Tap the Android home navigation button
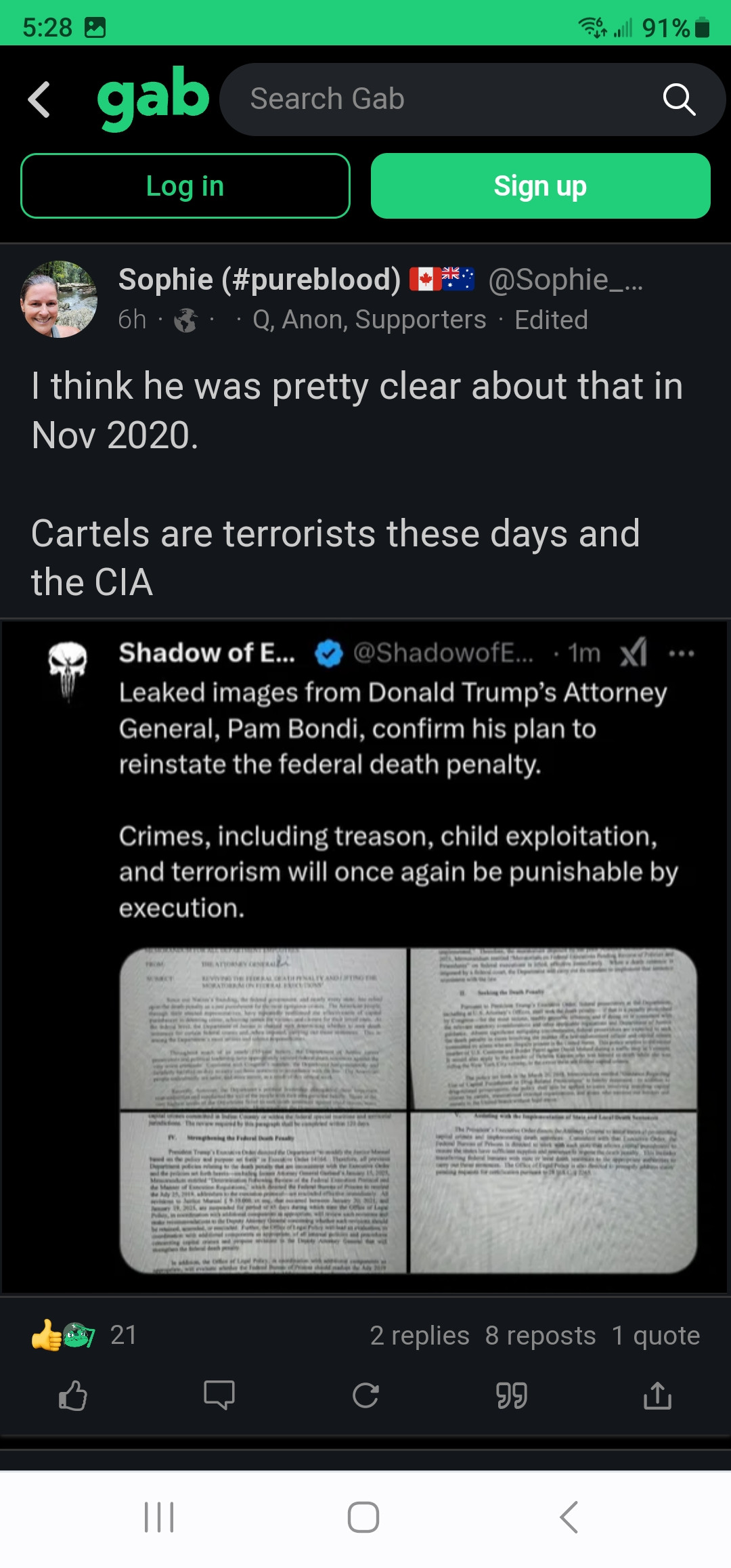 pyautogui.click(x=363, y=1517)
